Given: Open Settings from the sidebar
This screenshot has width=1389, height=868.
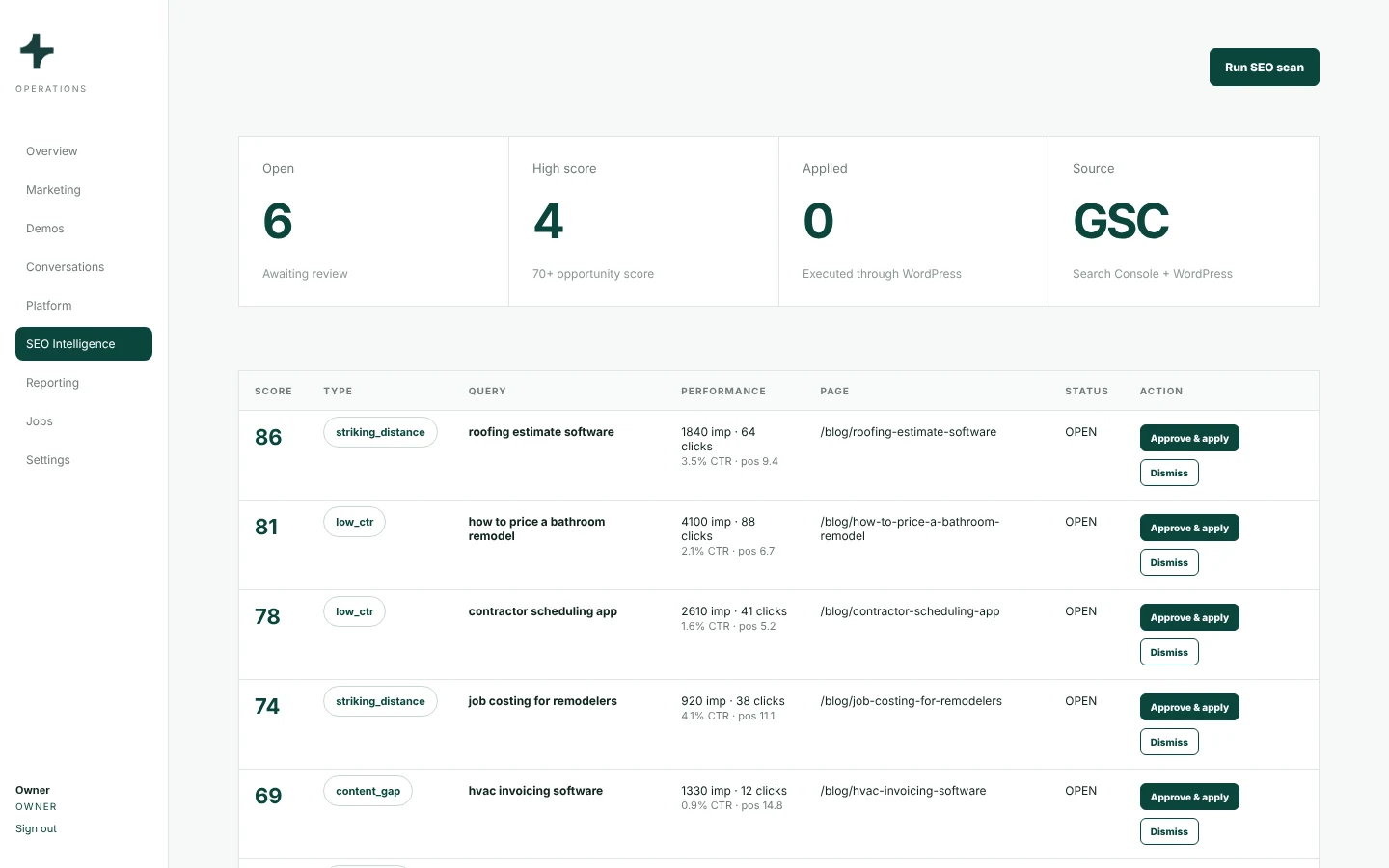Looking at the screenshot, I should [x=84, y=460].
